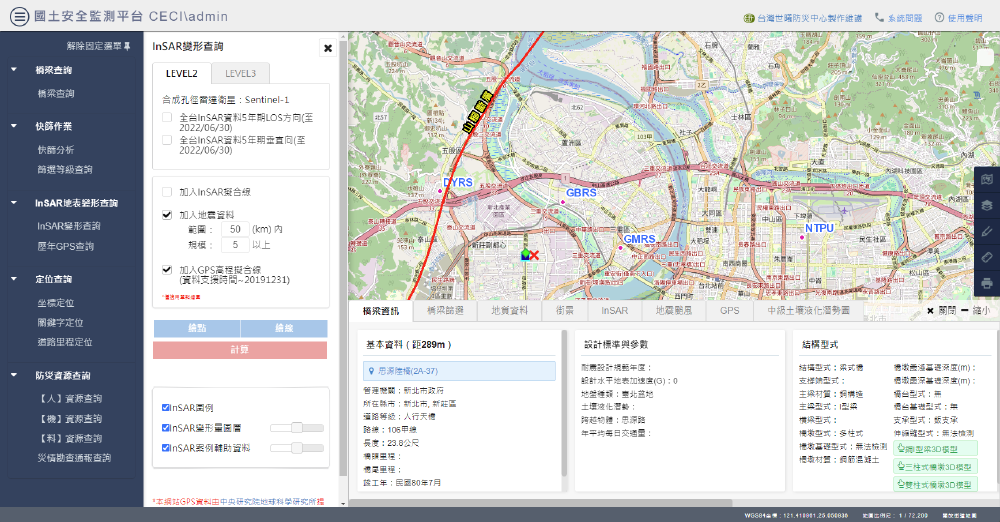The image size is (1000, 522).
Task: Open the 中級土壤液化潛勢圖 tab
Action: click(808, 311)
